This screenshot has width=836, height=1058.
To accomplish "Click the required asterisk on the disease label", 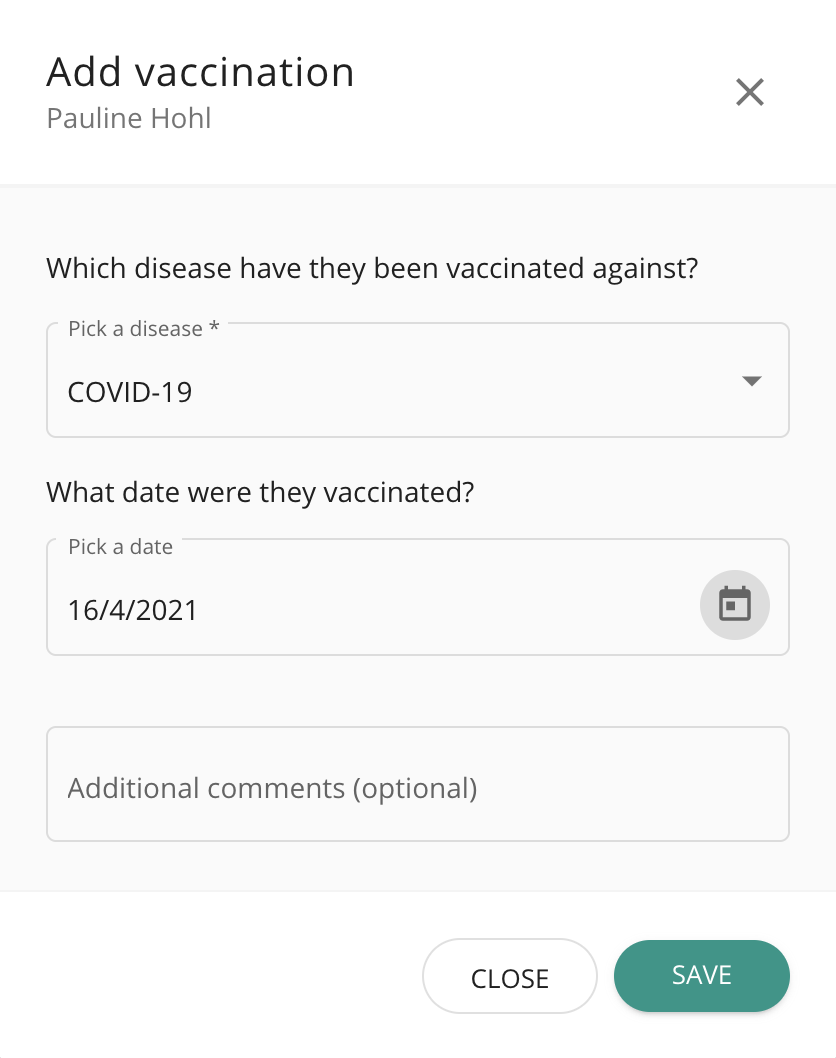I will point(214,327).
